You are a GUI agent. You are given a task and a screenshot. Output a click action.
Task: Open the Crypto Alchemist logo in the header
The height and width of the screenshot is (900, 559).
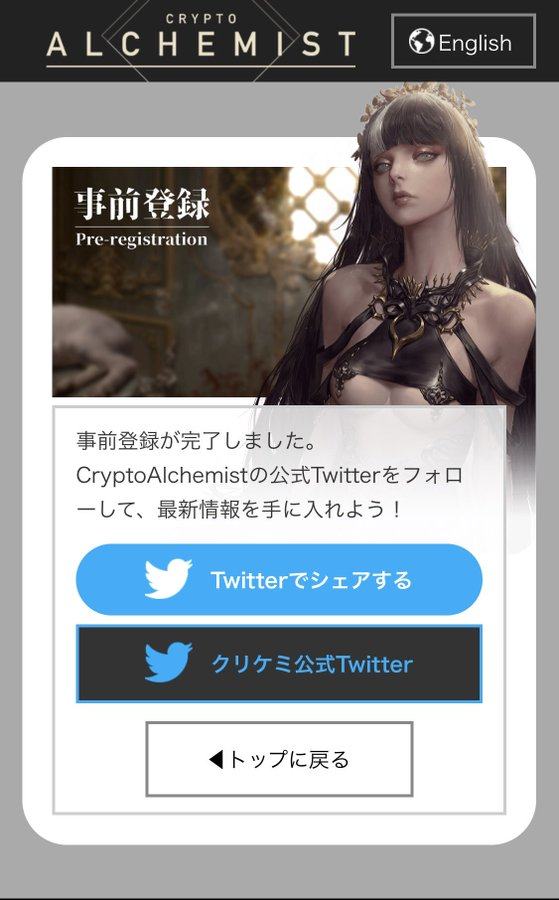[201, 40]
